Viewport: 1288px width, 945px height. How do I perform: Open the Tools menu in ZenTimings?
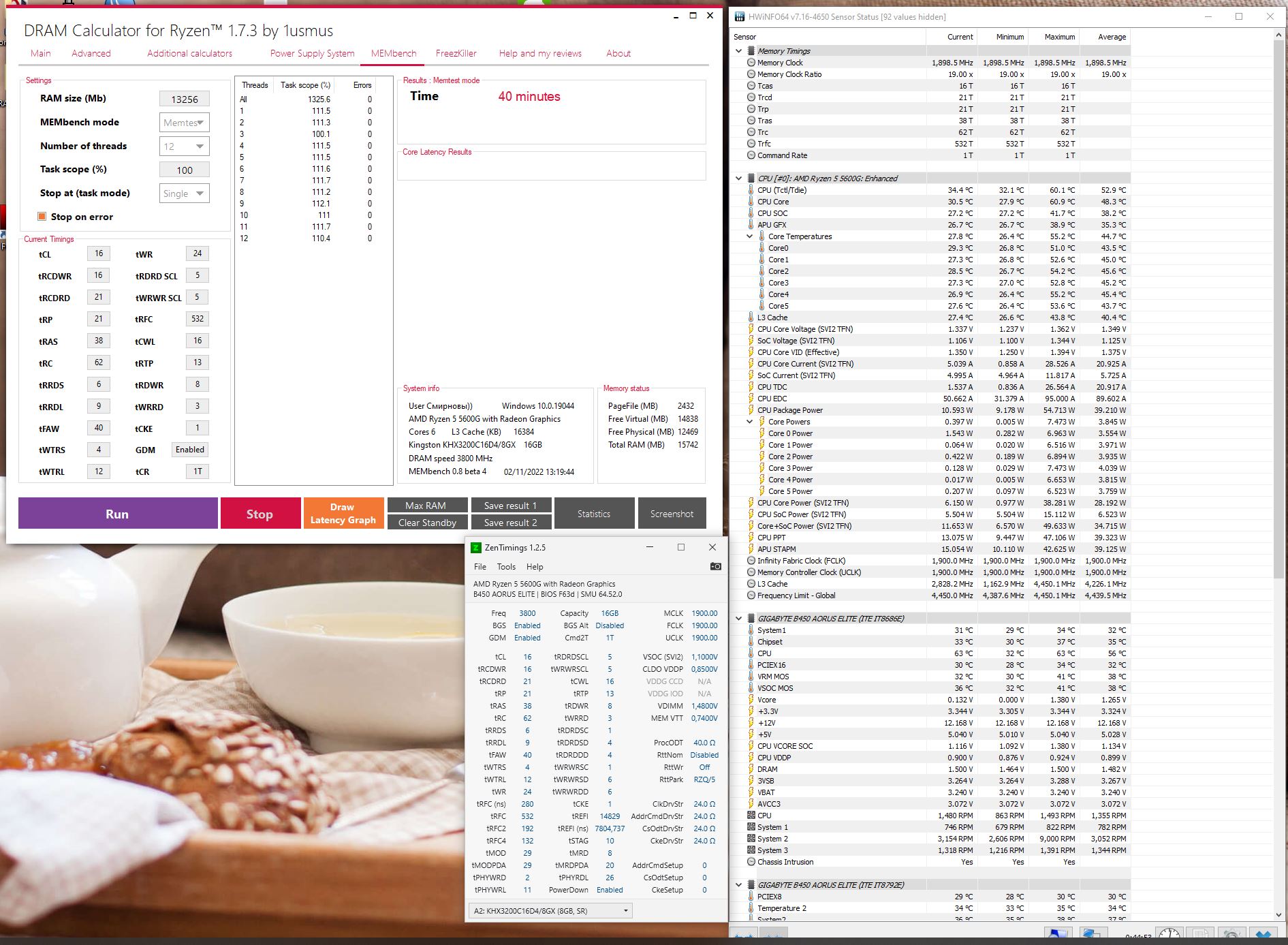click(506, 566)
